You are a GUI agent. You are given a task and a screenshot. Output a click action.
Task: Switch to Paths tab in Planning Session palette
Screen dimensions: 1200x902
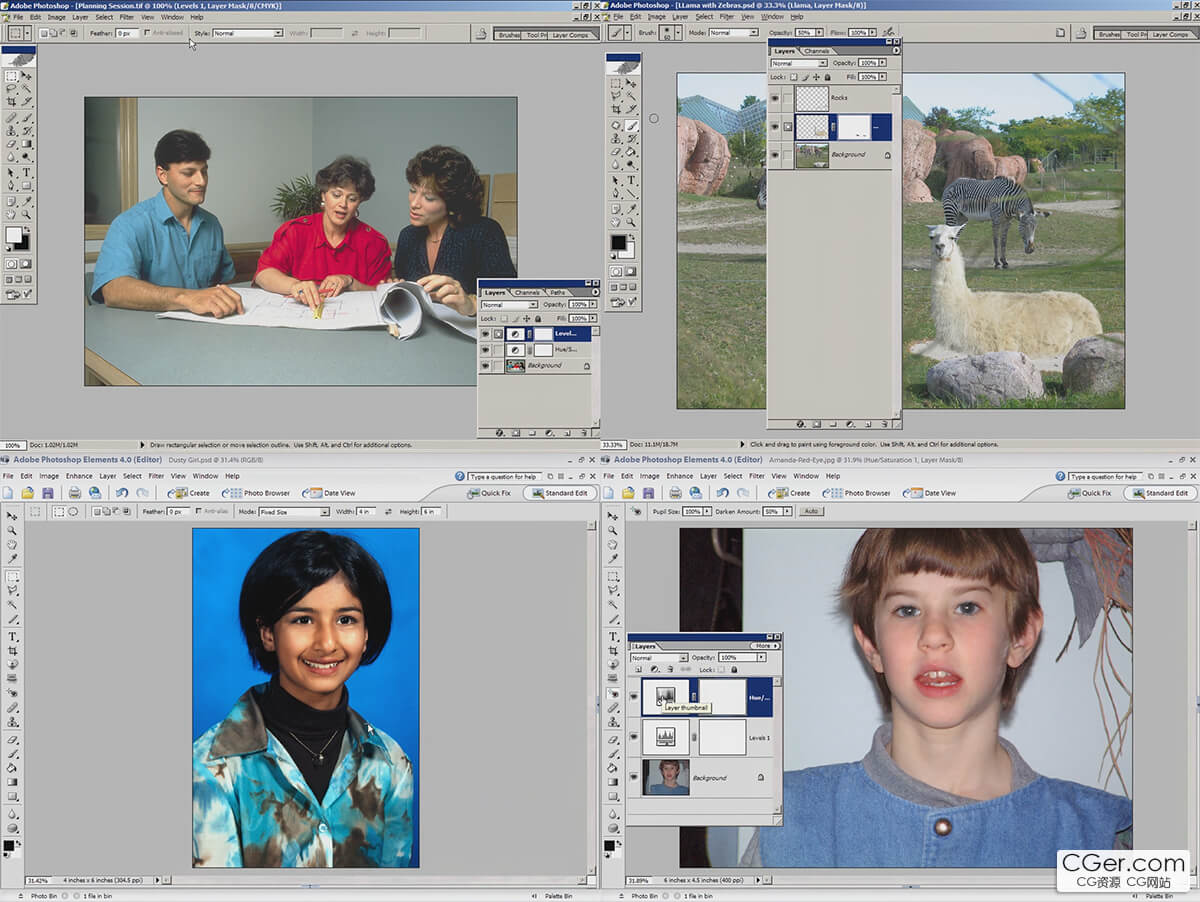click(x=558, y=292)
